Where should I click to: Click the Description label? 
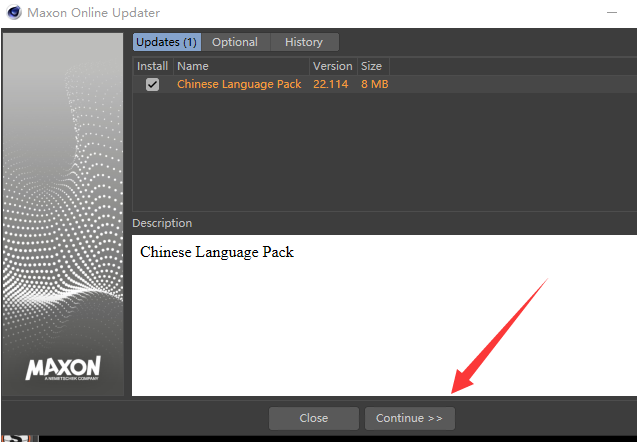(162, 223)
